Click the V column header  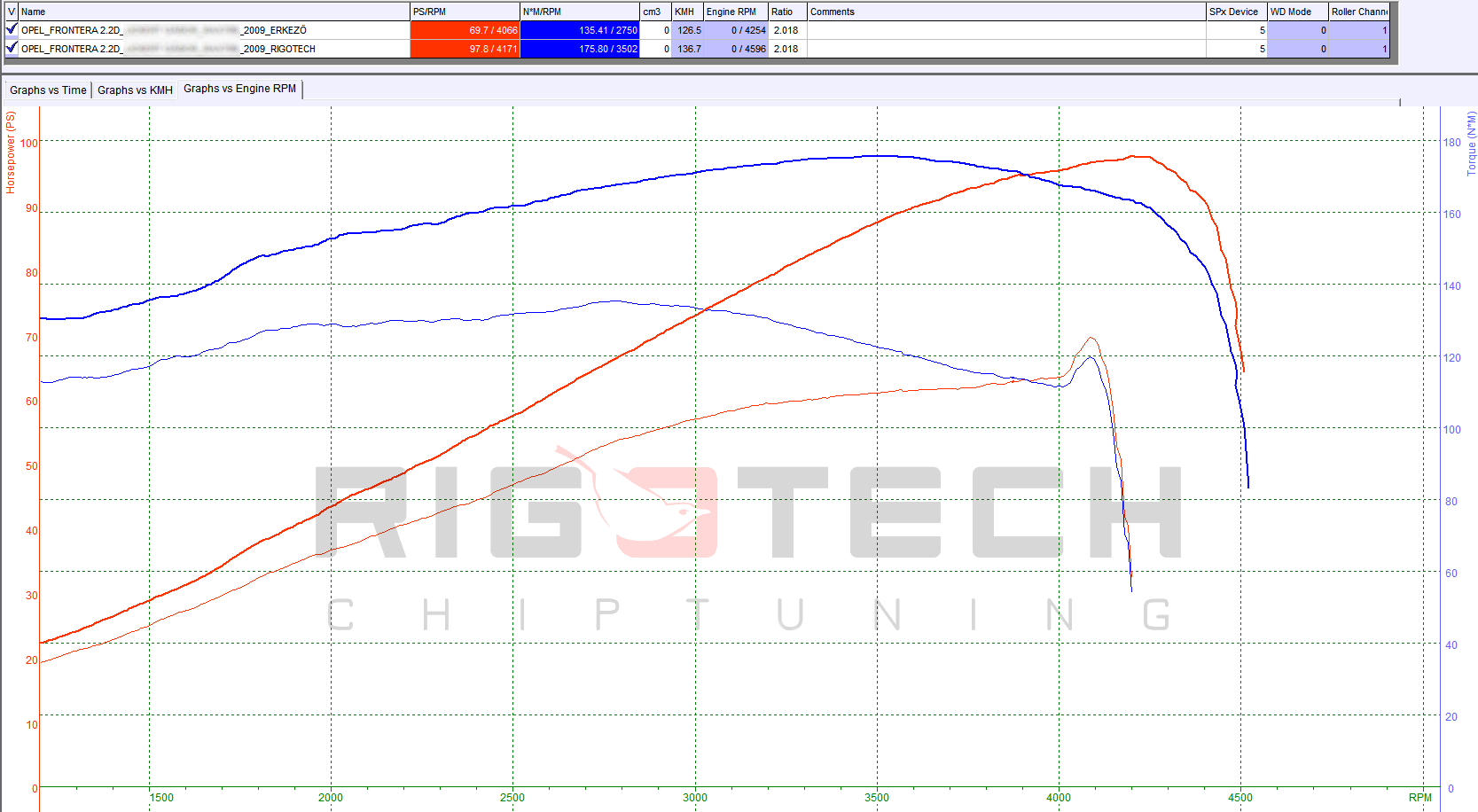(12, 12)
